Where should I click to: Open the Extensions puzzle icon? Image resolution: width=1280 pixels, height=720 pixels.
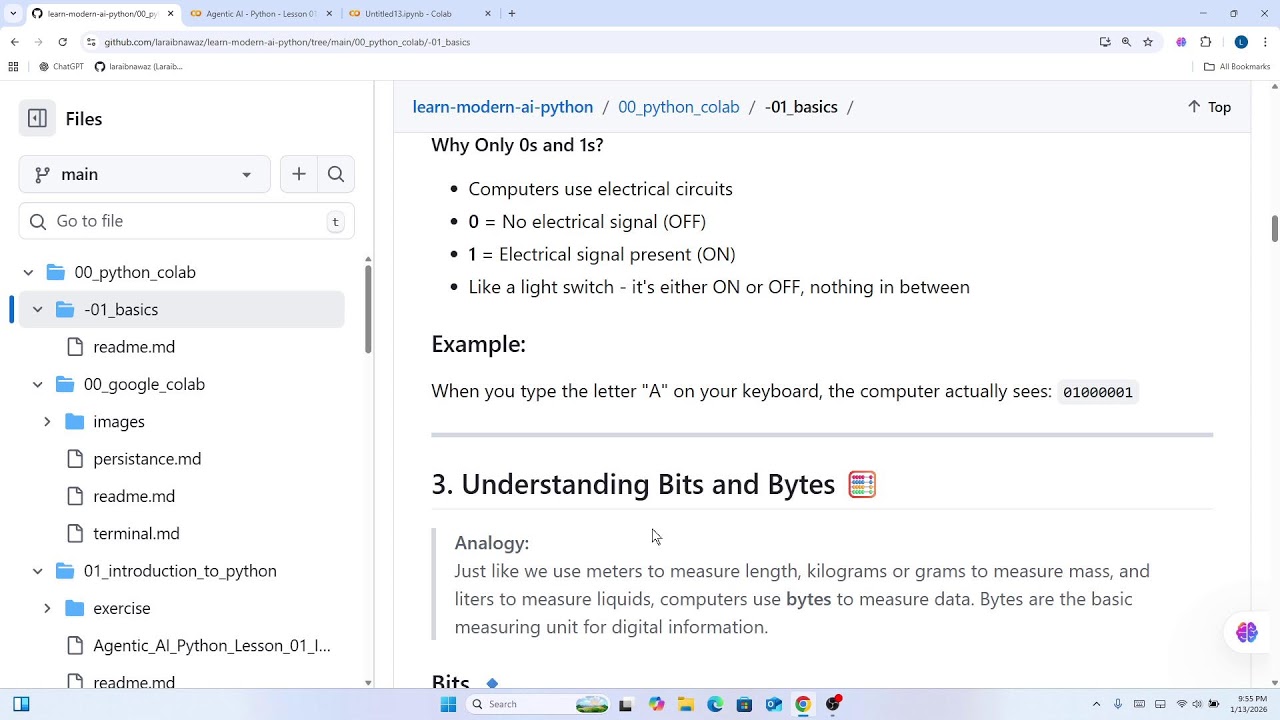click(x=1205, y=42)
